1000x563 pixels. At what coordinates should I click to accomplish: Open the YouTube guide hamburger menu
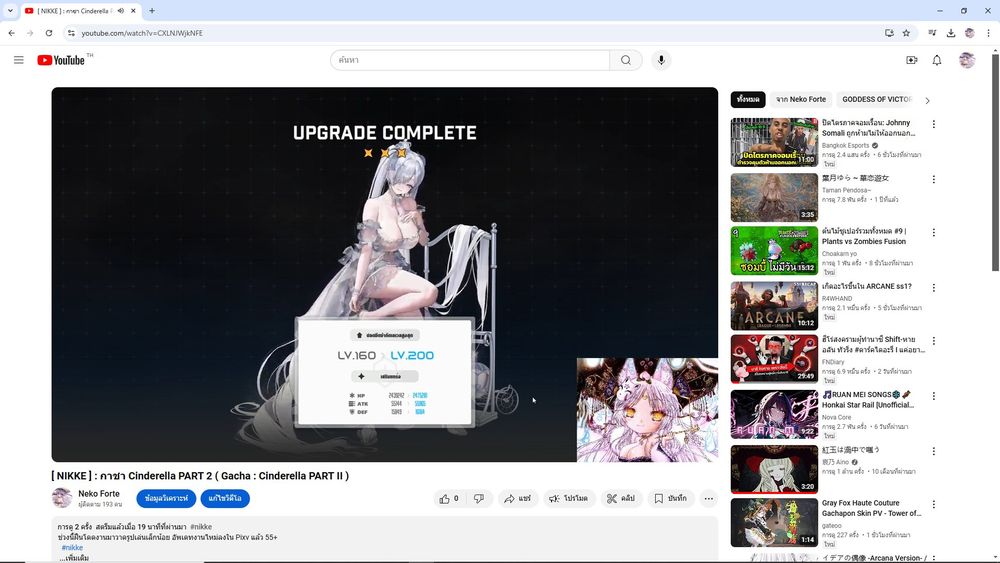coord(18,60)
